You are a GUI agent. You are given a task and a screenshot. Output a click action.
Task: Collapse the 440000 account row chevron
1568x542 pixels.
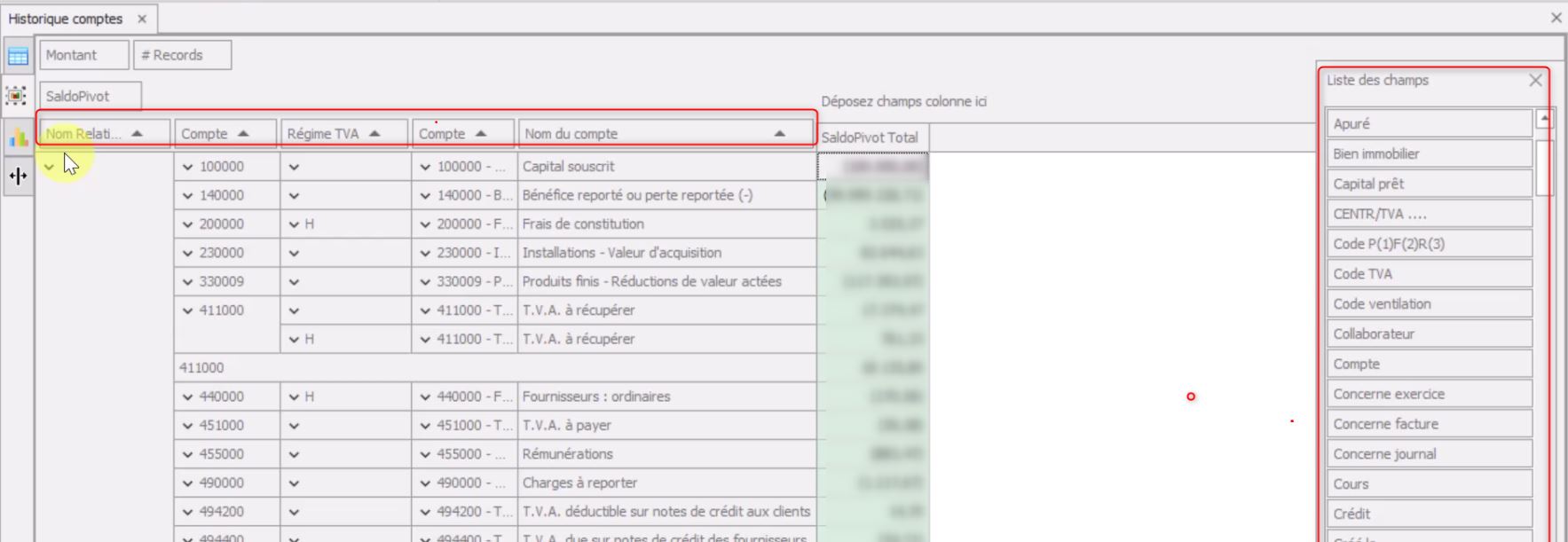pos(187,397)
